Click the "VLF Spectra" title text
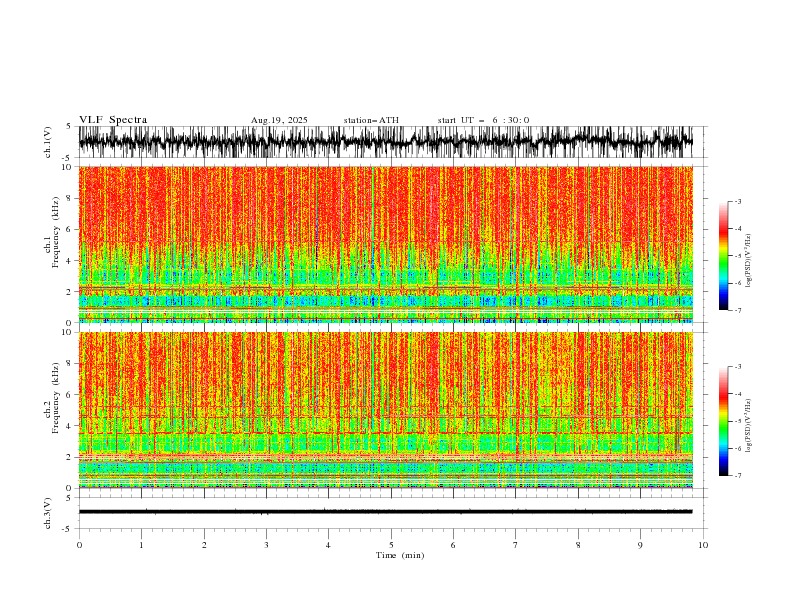792x612 pixels. (113, 120)
